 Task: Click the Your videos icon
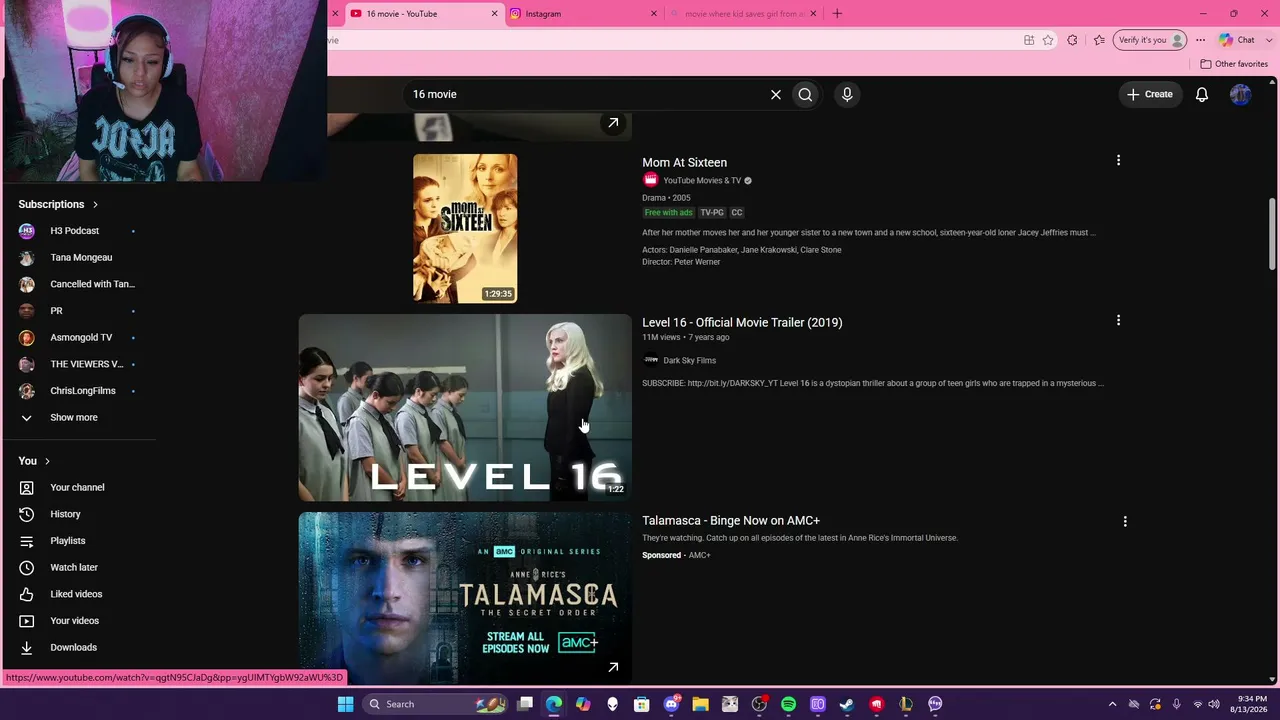27,621
